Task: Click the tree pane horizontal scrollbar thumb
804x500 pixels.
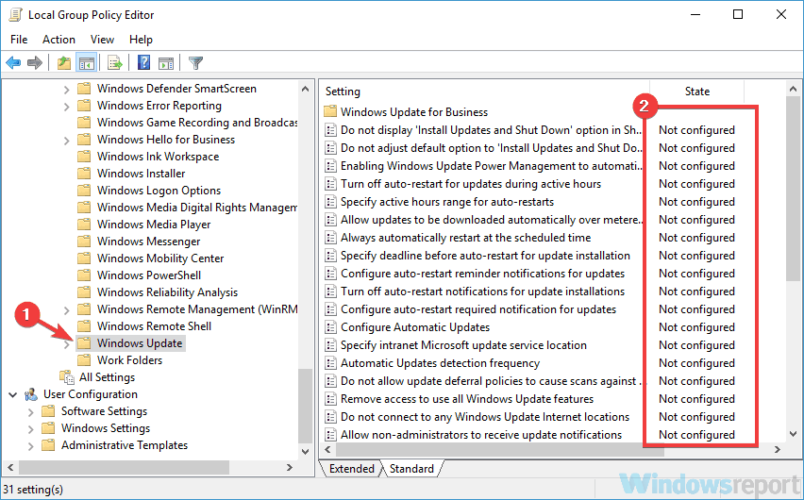Action: pos(124,467)
